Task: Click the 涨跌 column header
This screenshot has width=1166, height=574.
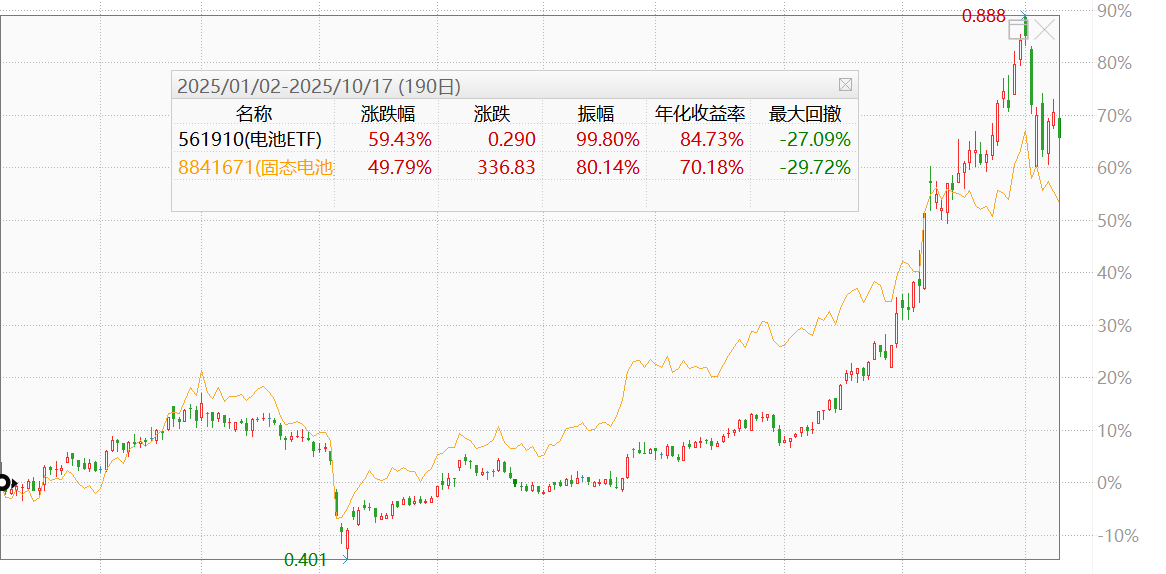Action: [492, 113]
